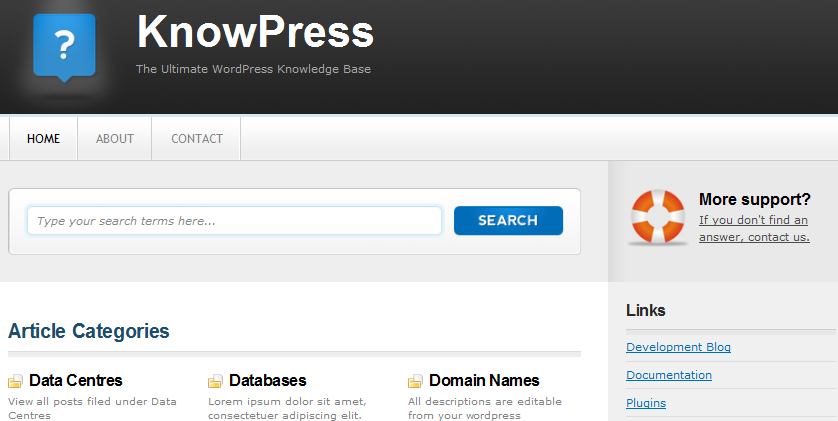Open the Plugins link in sidebar

646,403
